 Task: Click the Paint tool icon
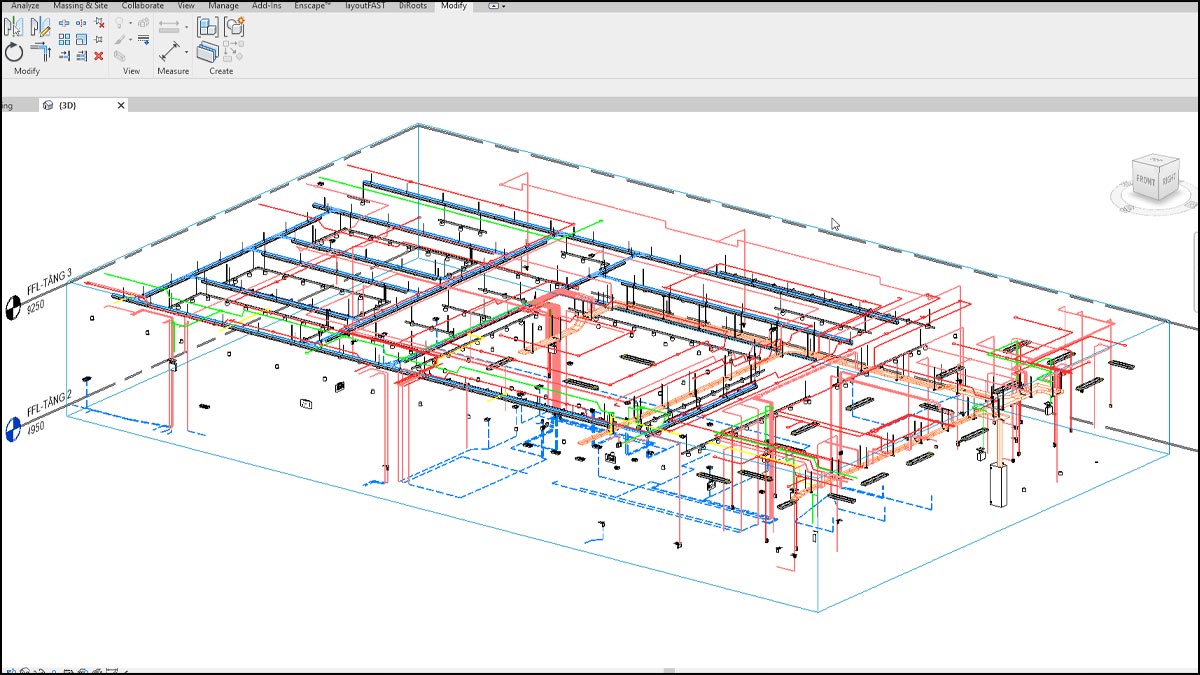pyautogui.click(x=120, y=55)
